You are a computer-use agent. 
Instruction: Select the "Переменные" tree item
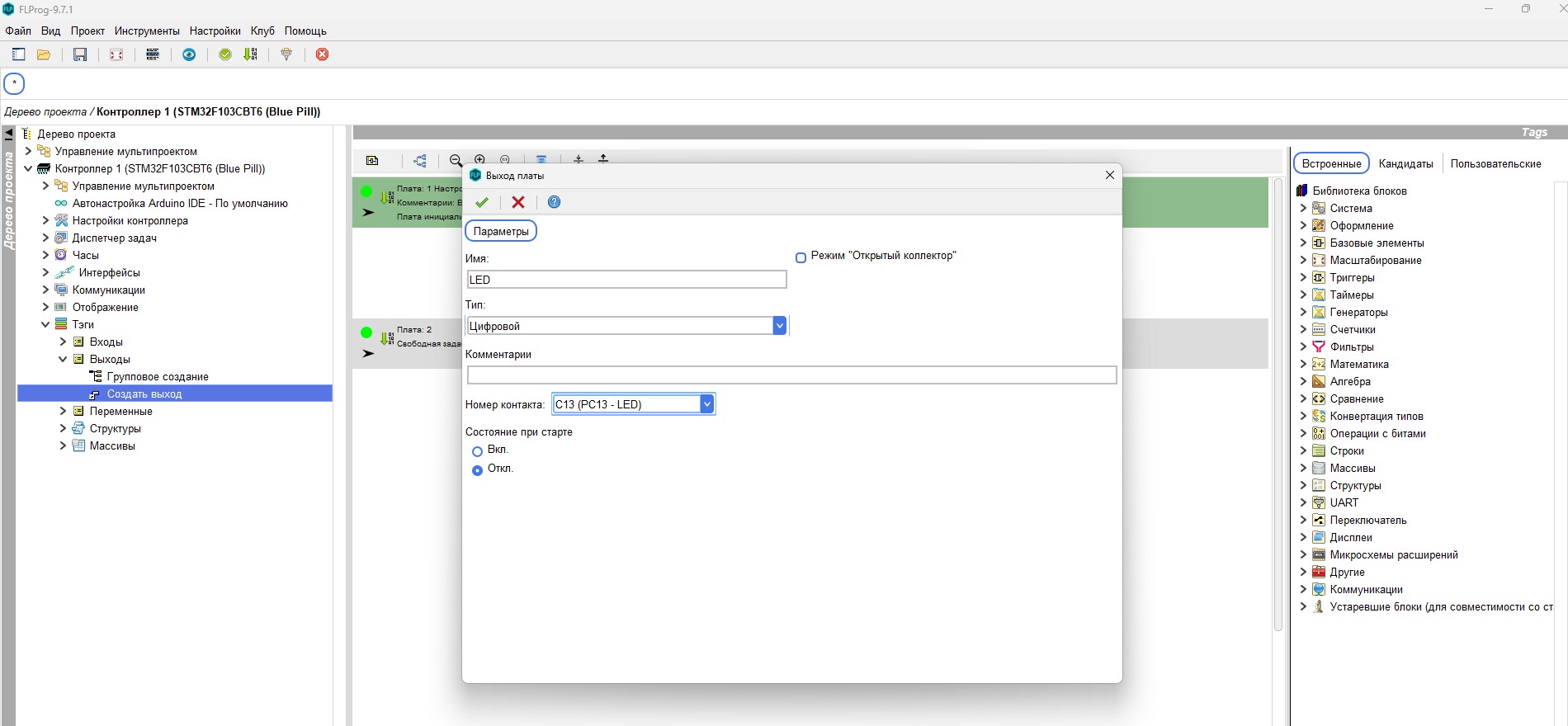[x=120, y=411]
